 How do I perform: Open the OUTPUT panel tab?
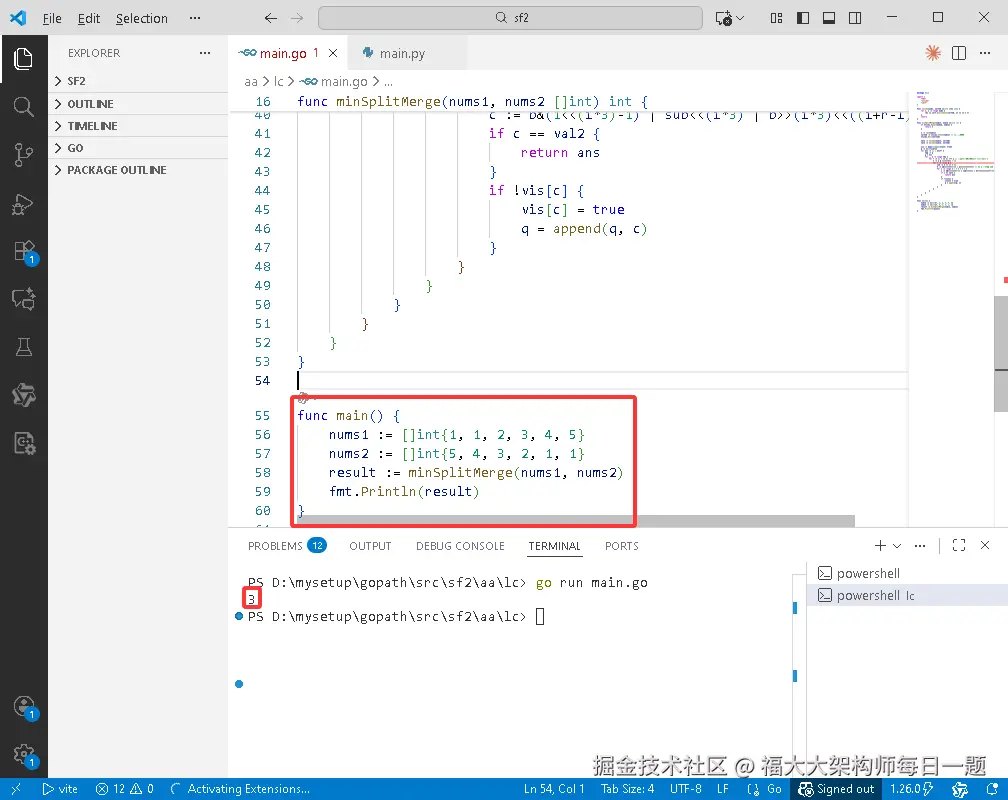coord(370,546)
